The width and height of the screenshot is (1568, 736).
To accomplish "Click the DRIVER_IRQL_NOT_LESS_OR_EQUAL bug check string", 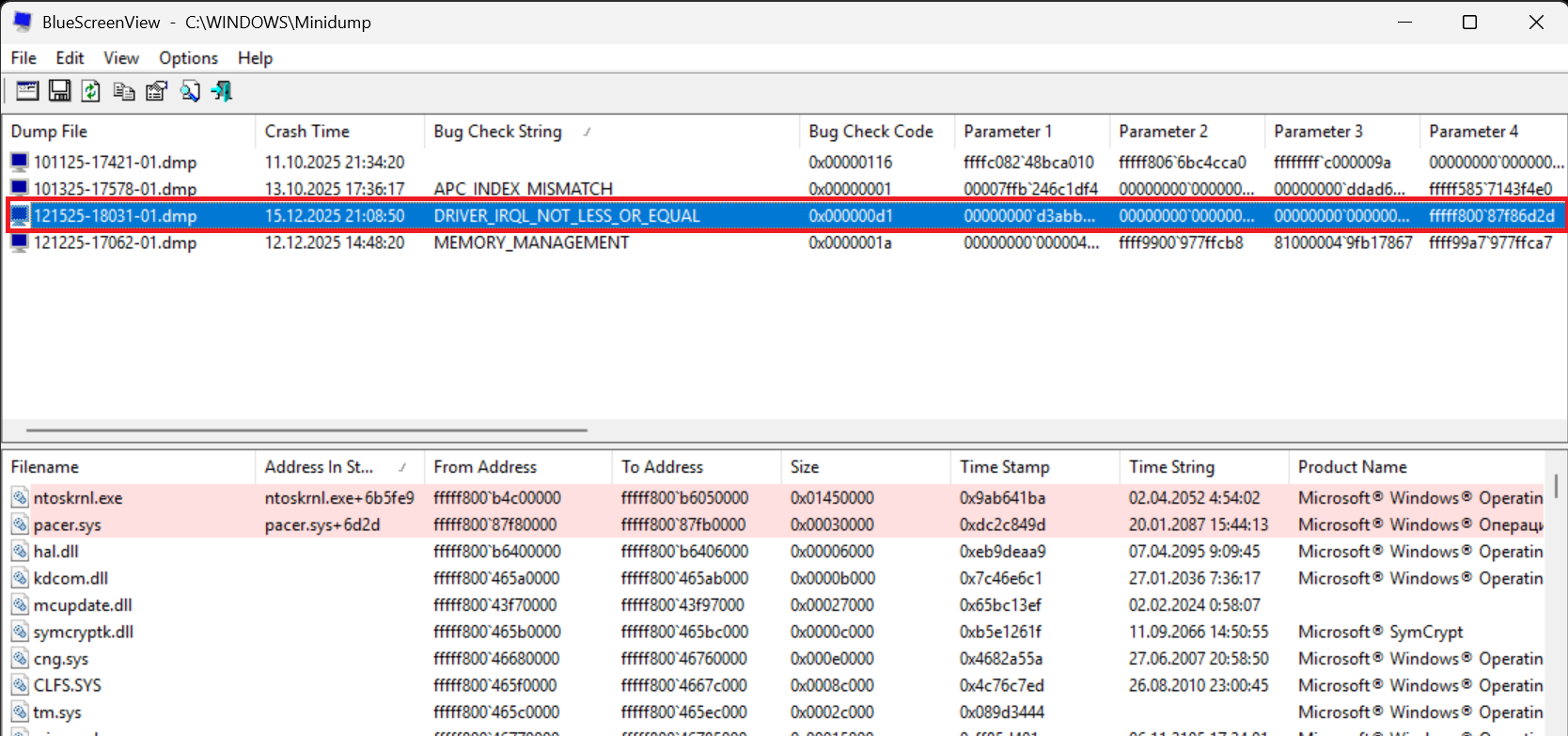I will click(x=567, y=215).
